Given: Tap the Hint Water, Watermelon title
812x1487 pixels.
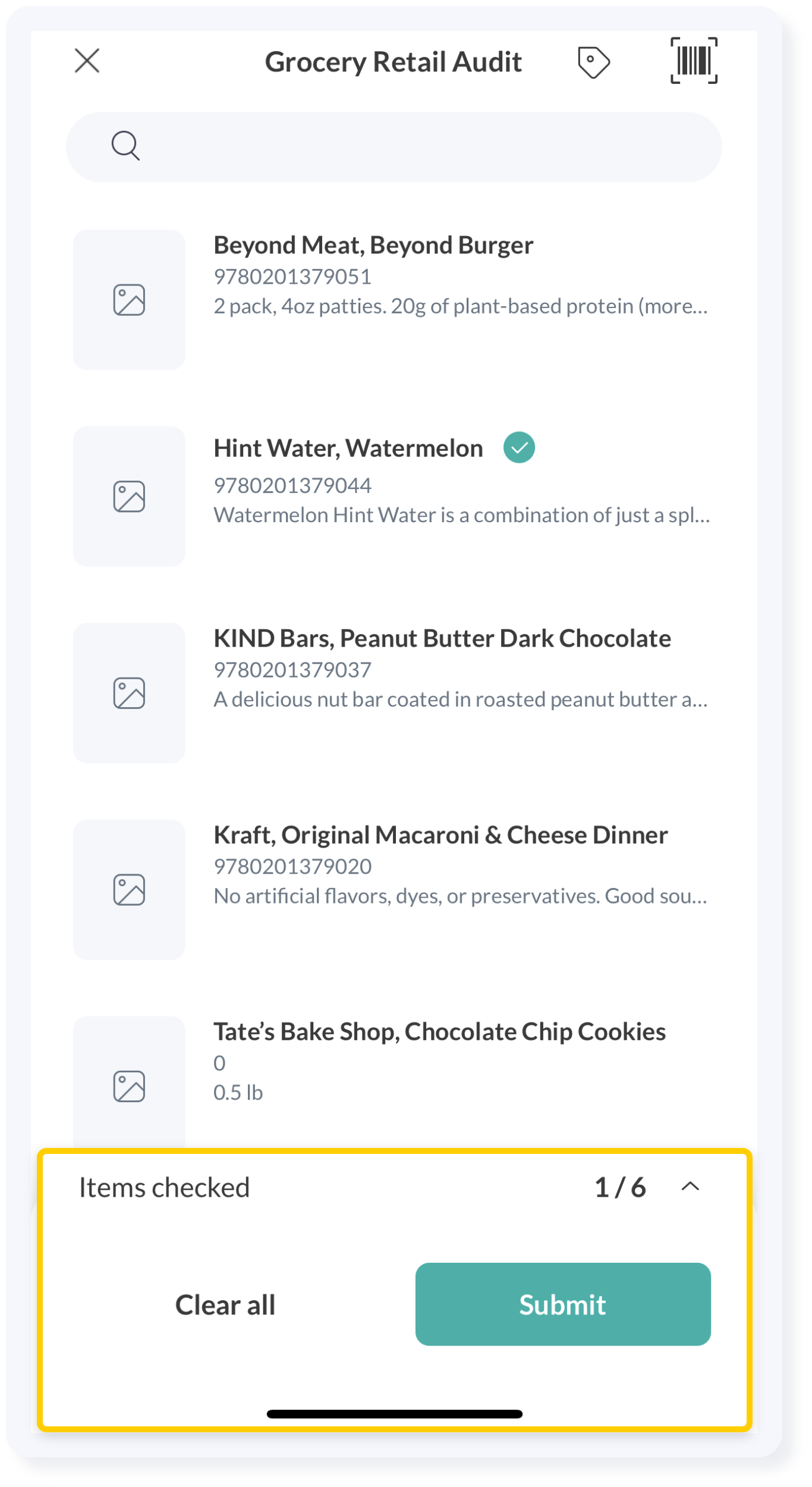Looking at the screenshot, I should coord(348,448).
